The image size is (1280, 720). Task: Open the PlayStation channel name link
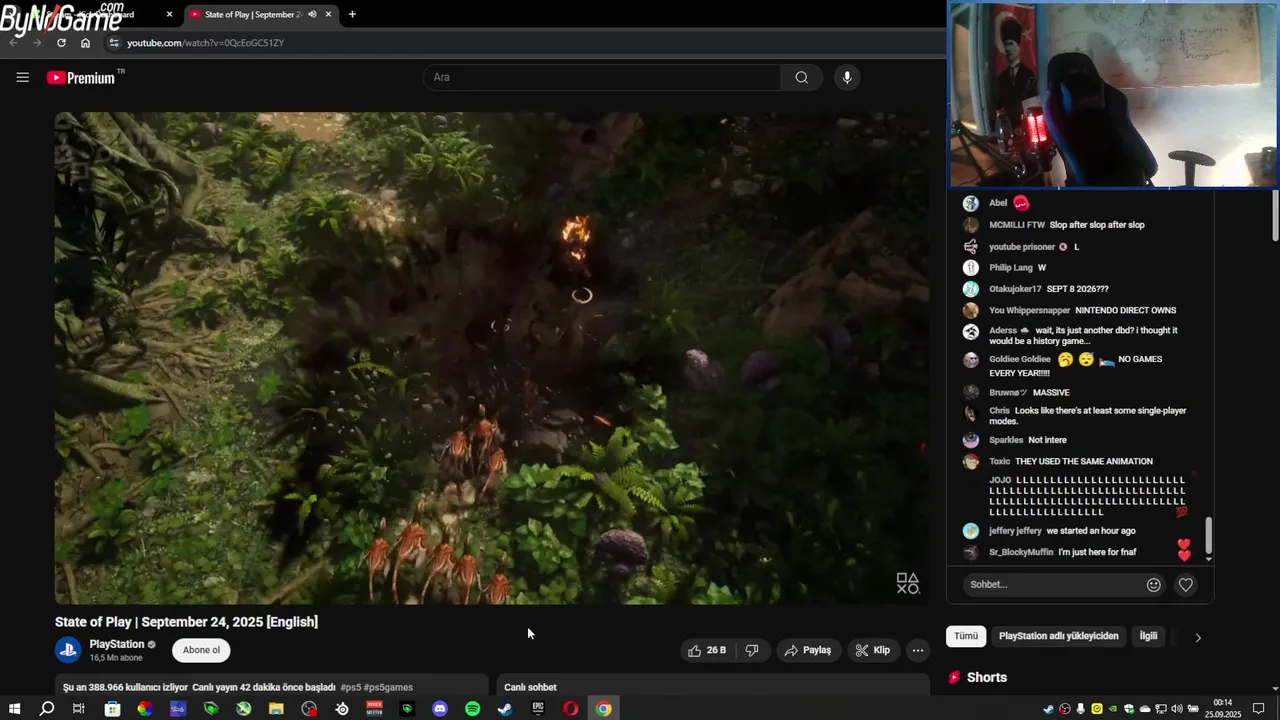pos(117,644)
